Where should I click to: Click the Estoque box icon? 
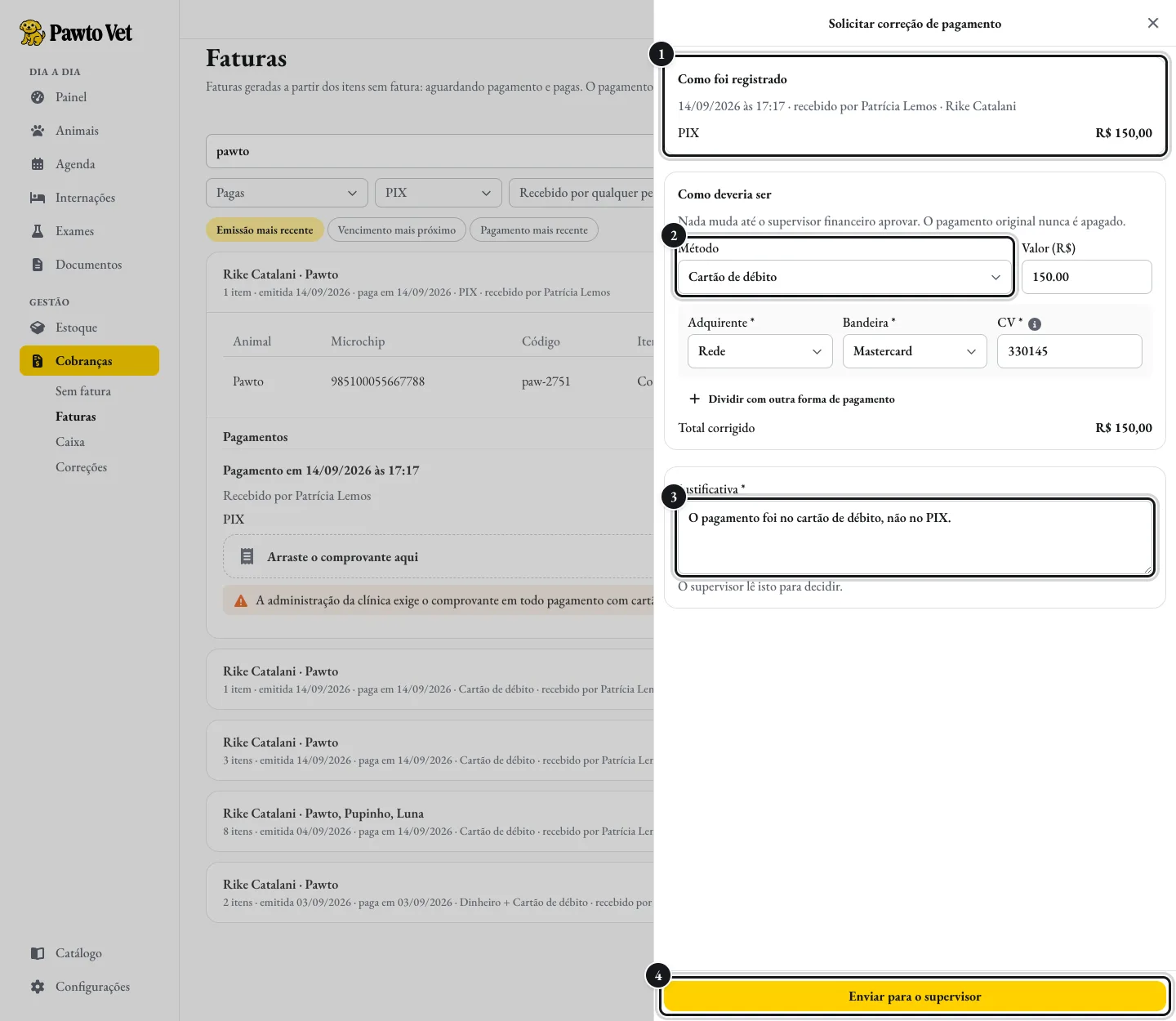pyautogui.click(x=38, y=328)
